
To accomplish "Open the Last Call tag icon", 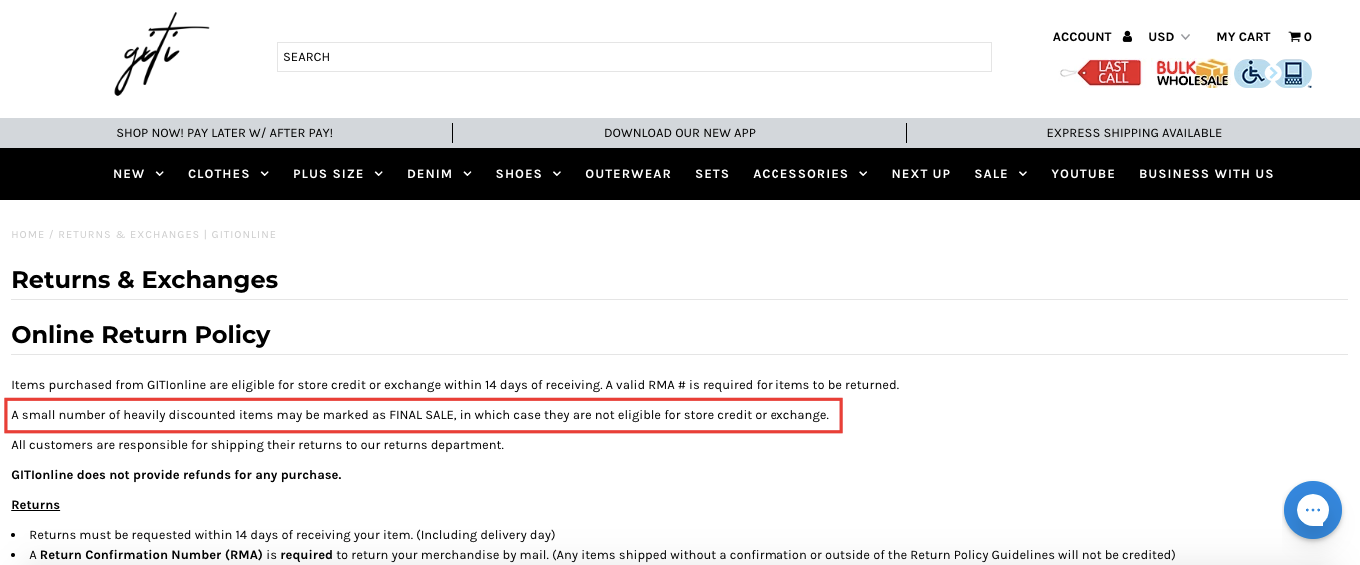I will 1101,72.
